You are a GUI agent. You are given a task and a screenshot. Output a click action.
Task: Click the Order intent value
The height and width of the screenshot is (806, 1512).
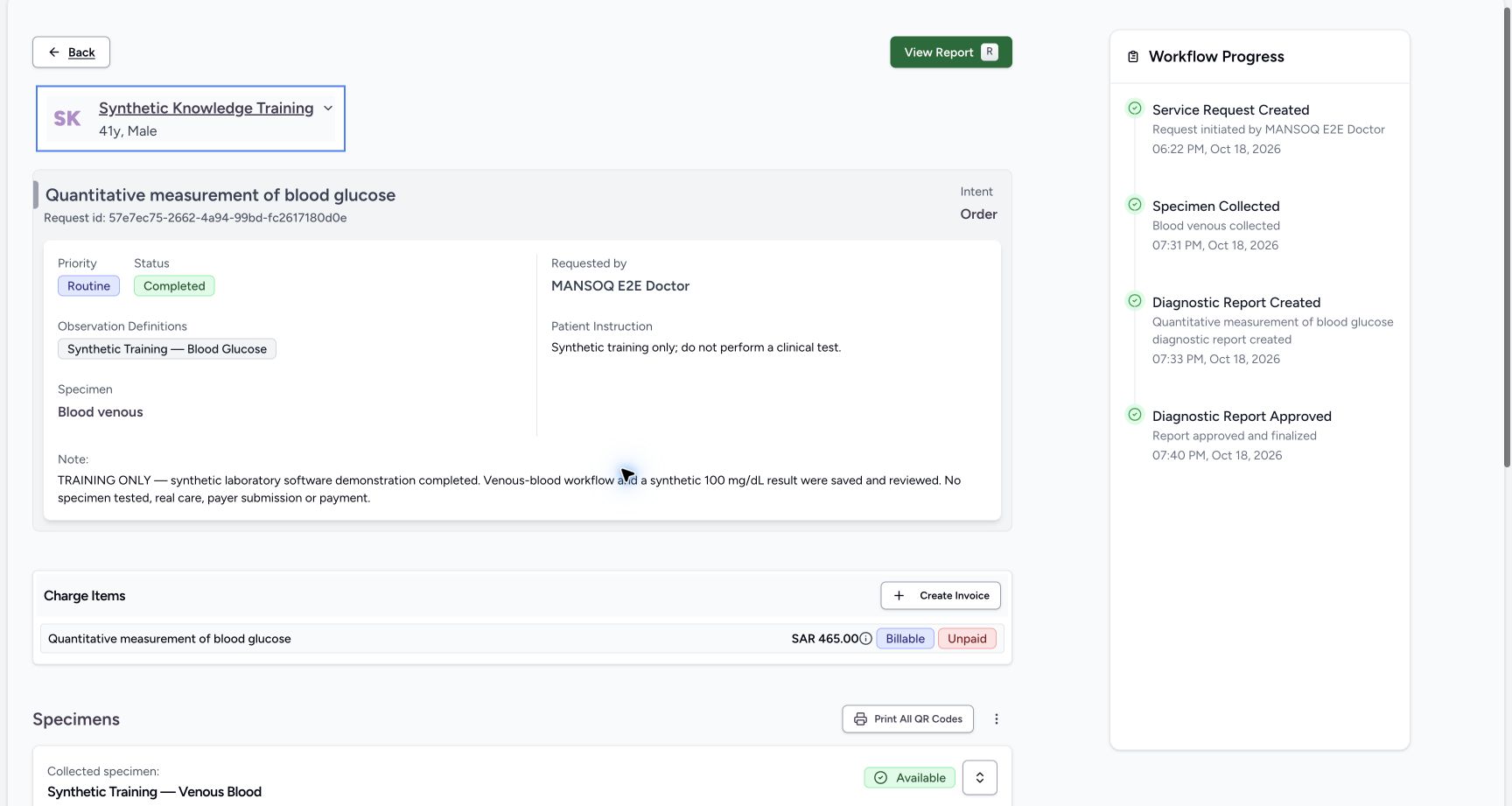tap(978, 214)
